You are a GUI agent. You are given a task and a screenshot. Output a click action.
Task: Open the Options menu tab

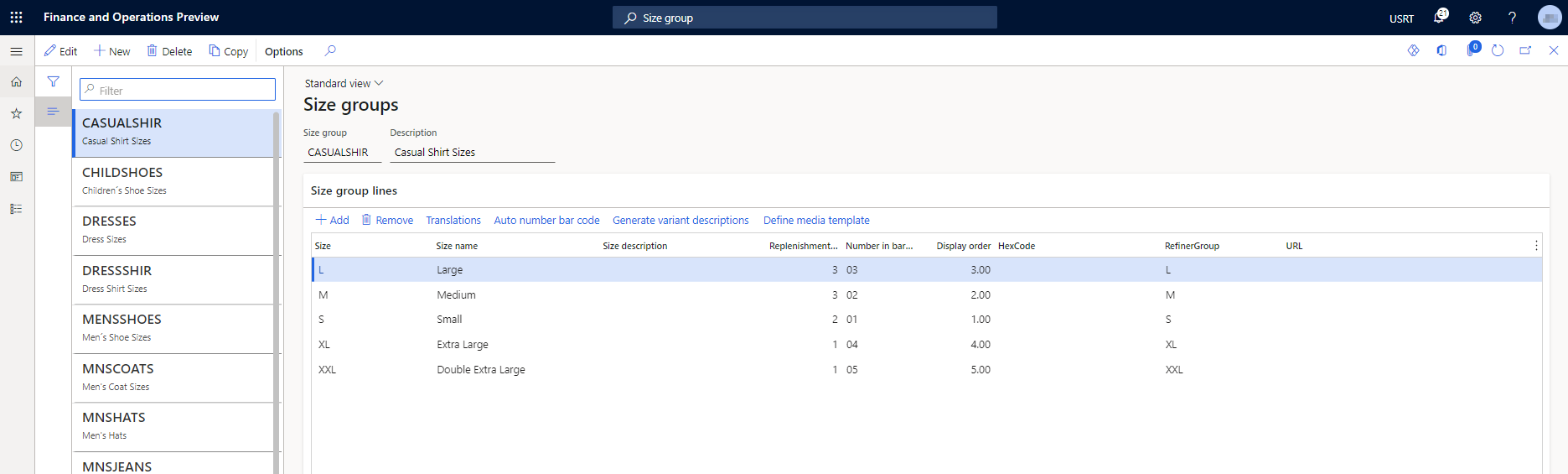283,51
